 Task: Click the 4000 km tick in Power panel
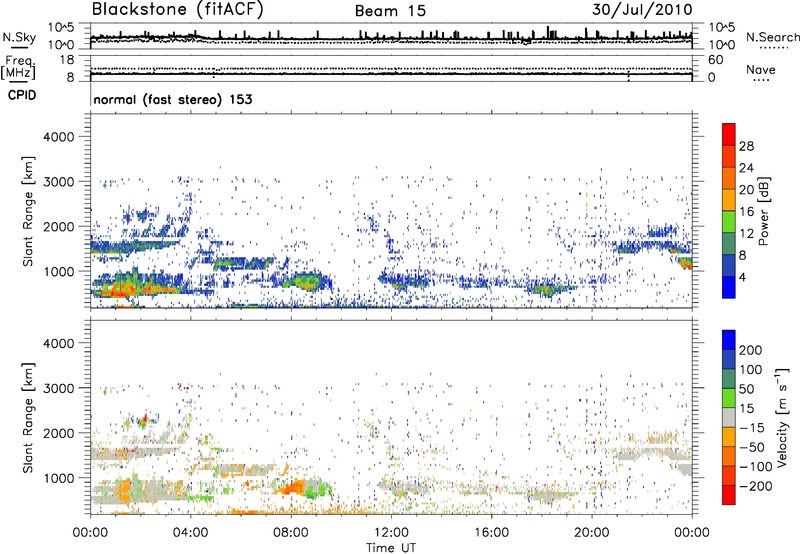coord(58,137)
